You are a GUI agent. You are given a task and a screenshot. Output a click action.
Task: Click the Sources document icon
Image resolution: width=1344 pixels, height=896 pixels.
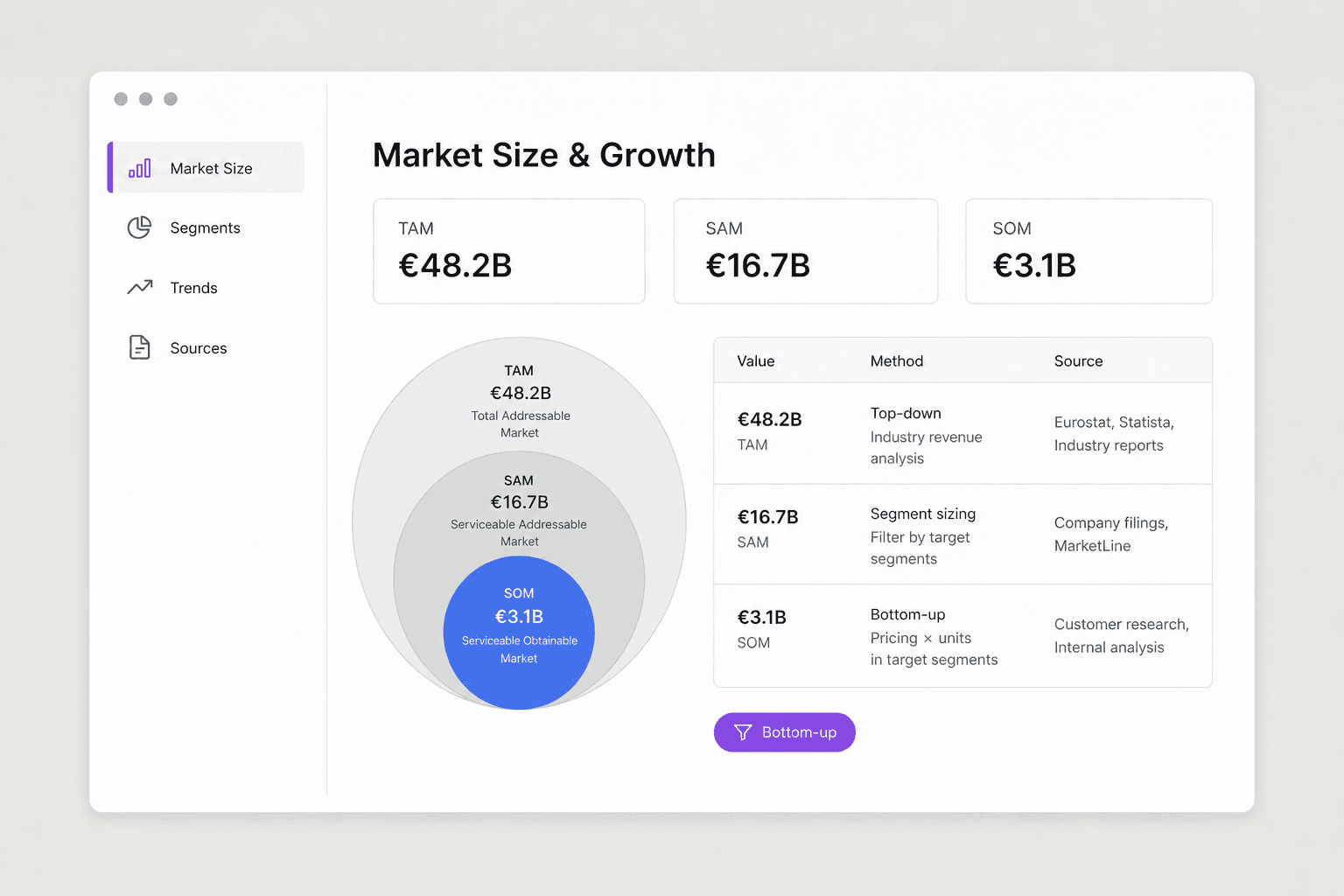click(140, 347)
